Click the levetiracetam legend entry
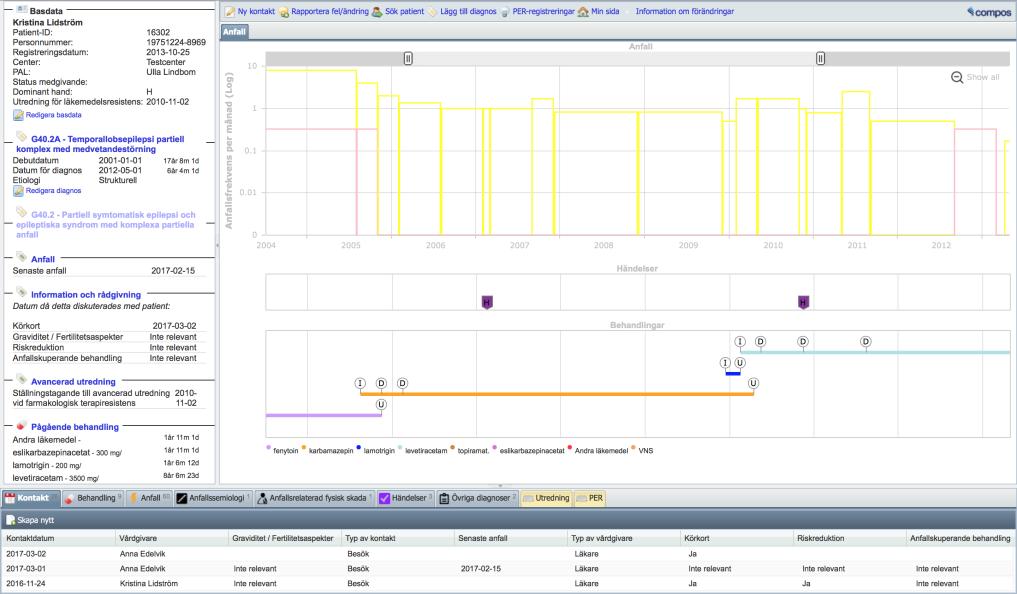1017x594 pixels. pyautogui.click(x=423, y=450)
